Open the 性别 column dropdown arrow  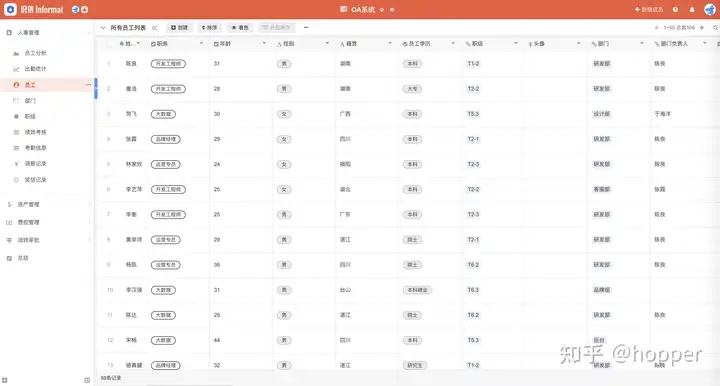click(x=327, y=44)
